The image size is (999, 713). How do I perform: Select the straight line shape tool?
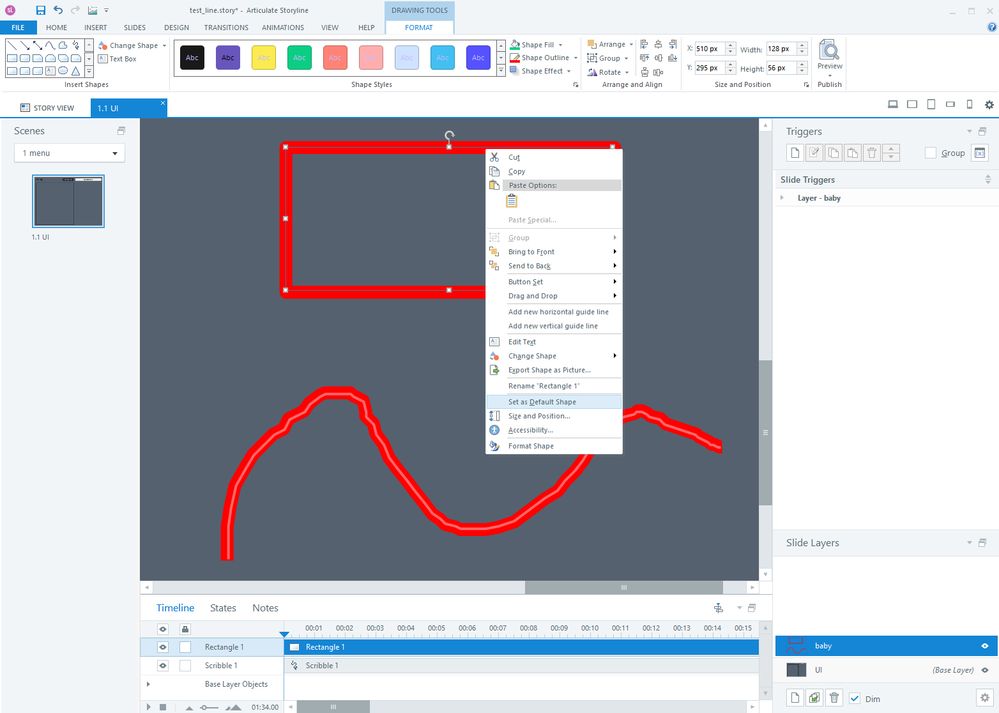coord(12,45)
